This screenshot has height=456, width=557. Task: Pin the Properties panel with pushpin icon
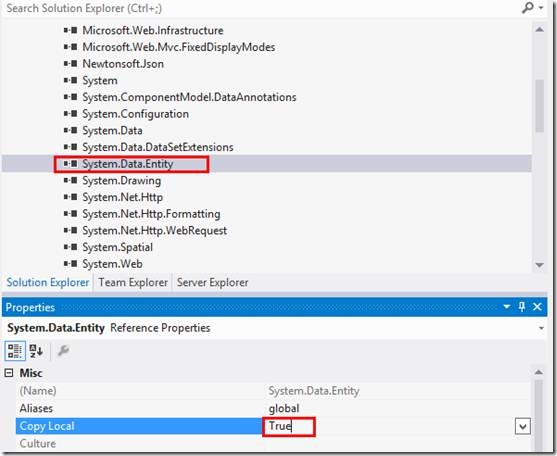(x=521, y=306)
